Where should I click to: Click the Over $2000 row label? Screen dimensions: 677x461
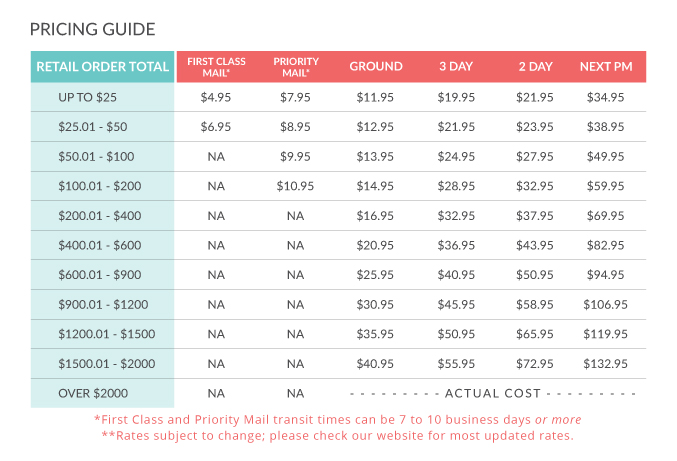click(93, 393)
